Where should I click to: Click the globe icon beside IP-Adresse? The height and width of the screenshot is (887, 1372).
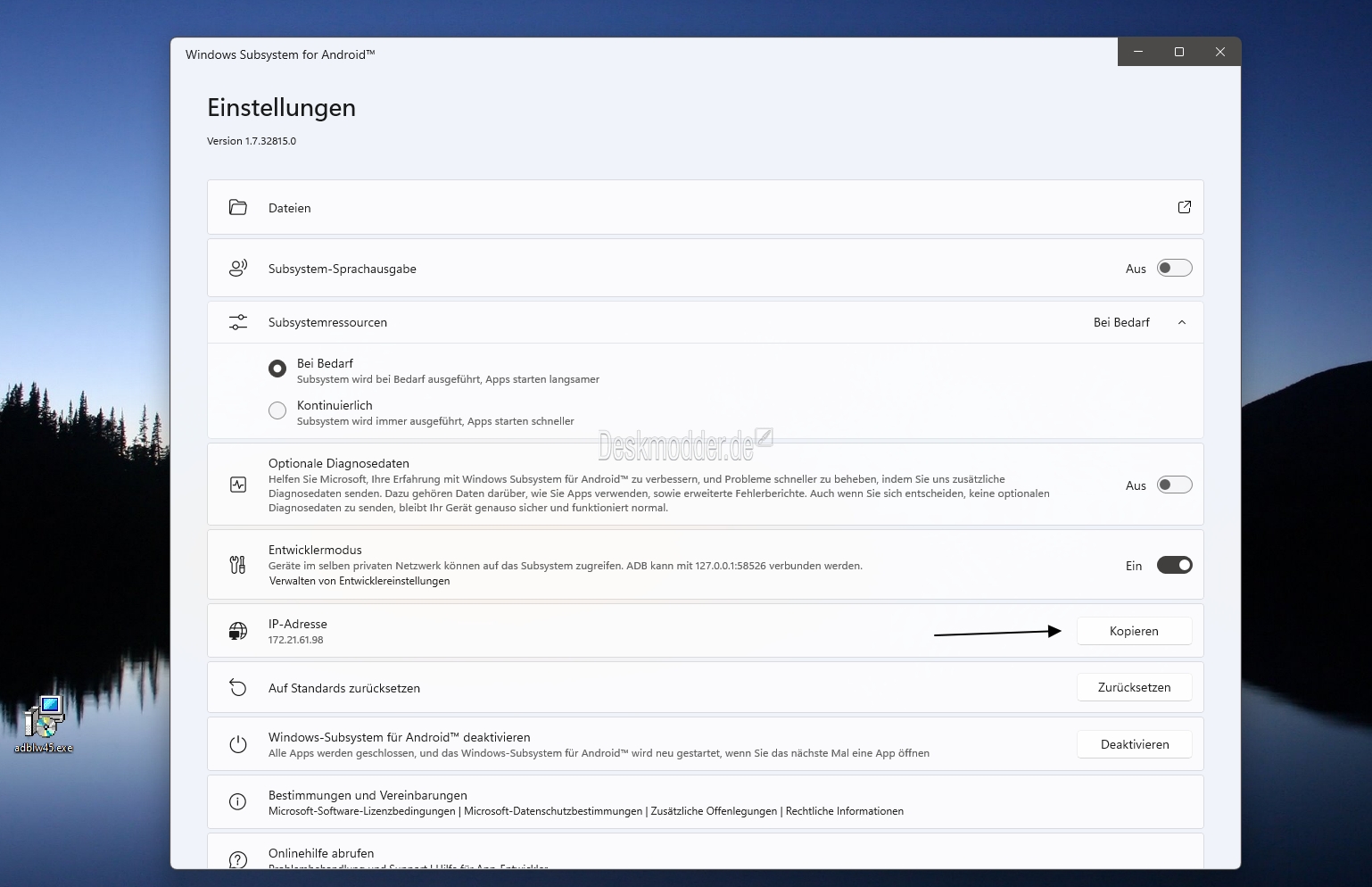[238, 631]
